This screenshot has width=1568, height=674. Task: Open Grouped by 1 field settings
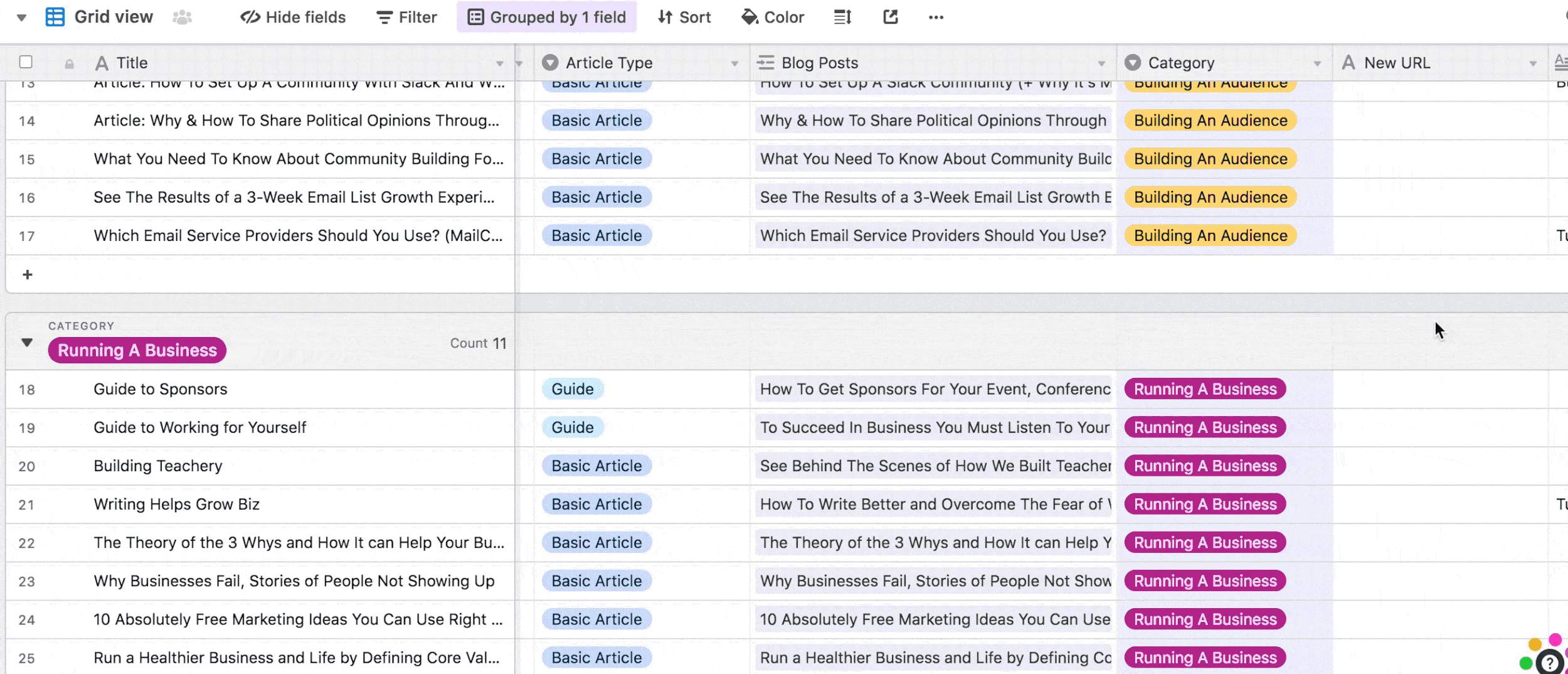coord(547,17)
